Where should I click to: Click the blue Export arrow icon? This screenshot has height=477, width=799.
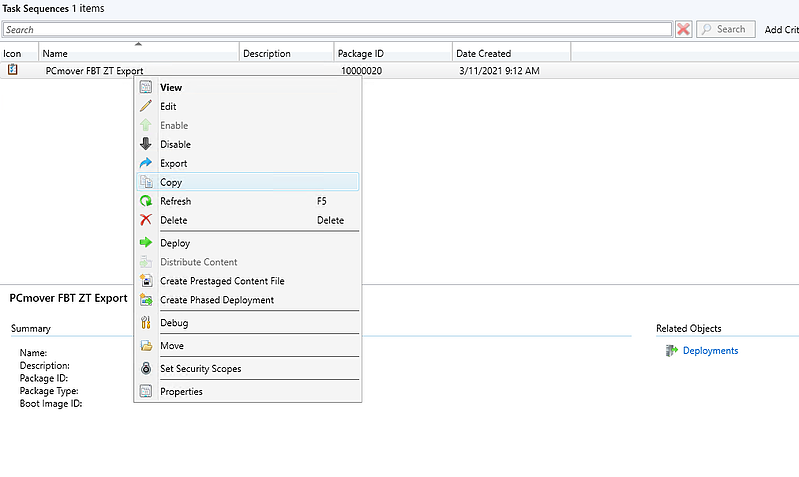point(146,163)
